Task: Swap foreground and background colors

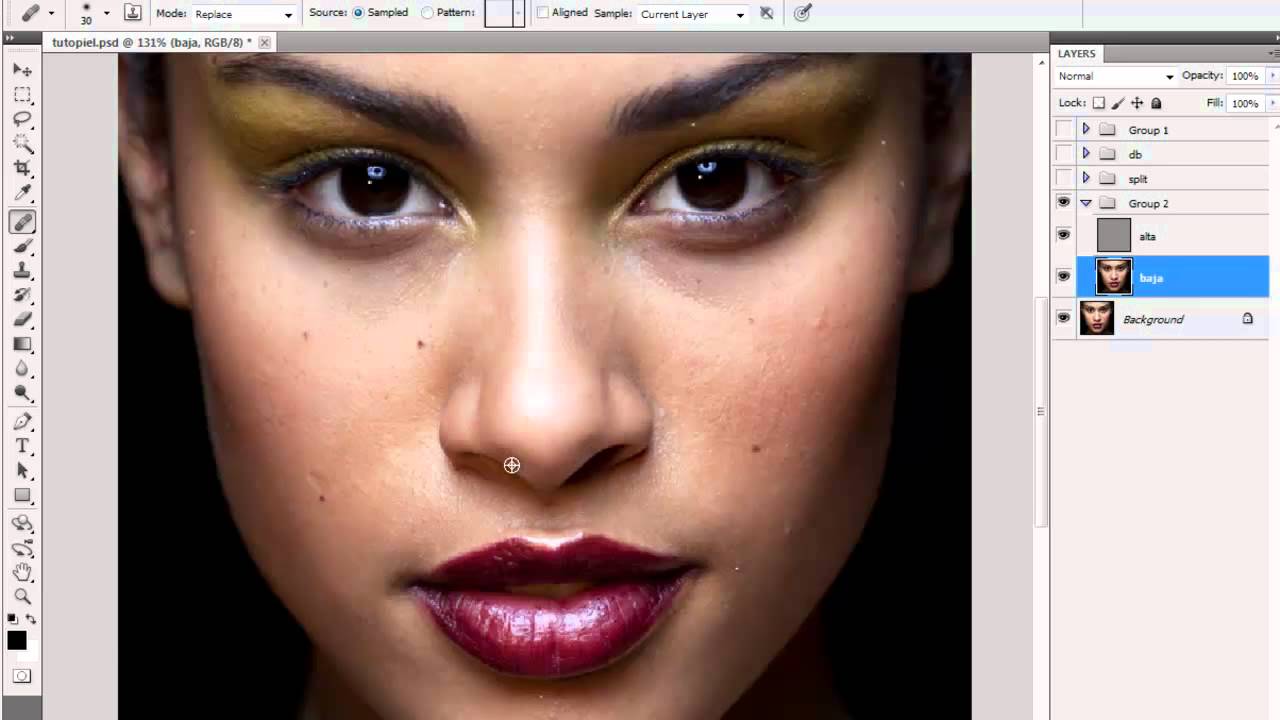Action: click(31, 620)
